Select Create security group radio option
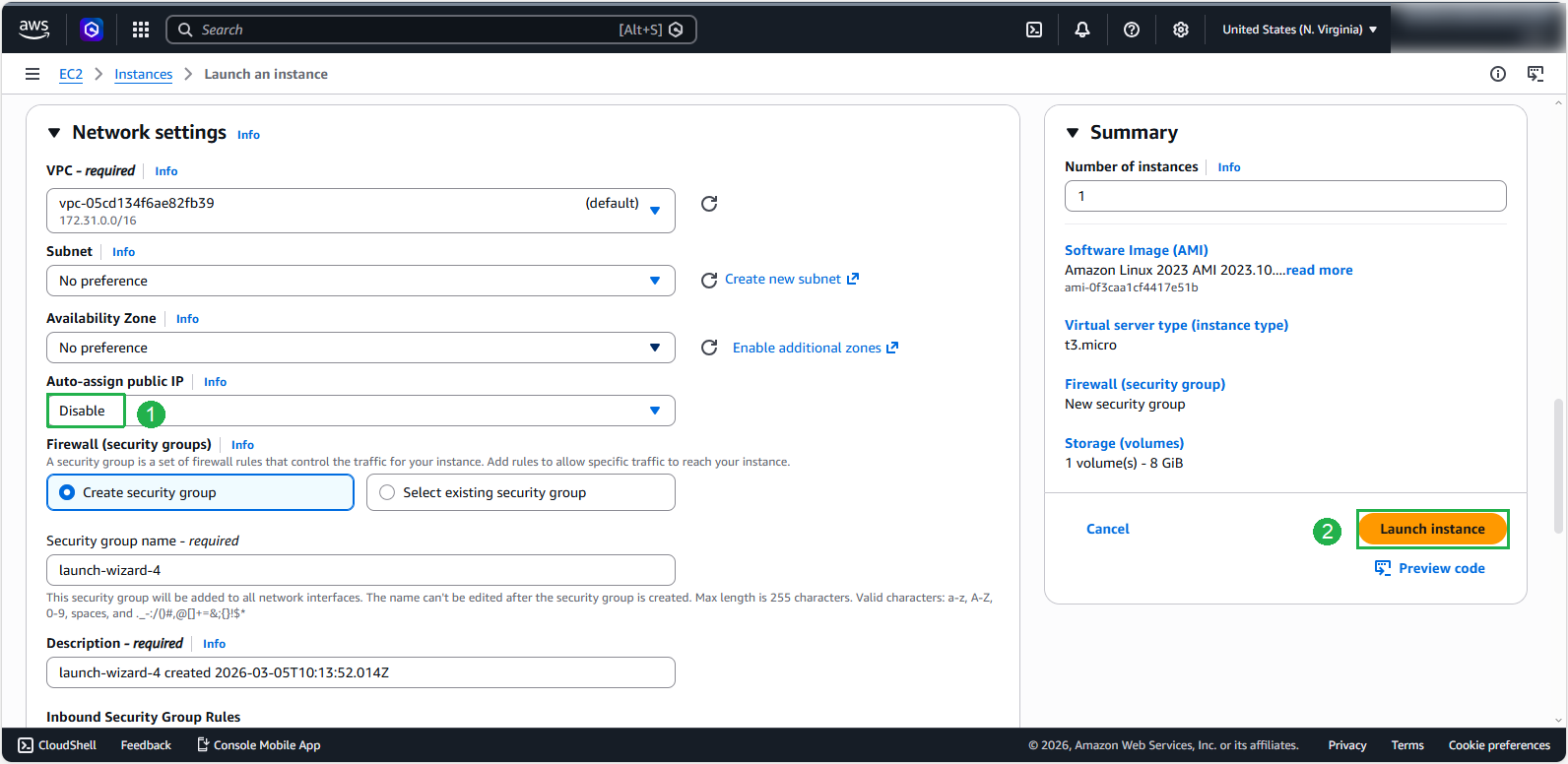The image size is (1568, 764). point(200,492)
